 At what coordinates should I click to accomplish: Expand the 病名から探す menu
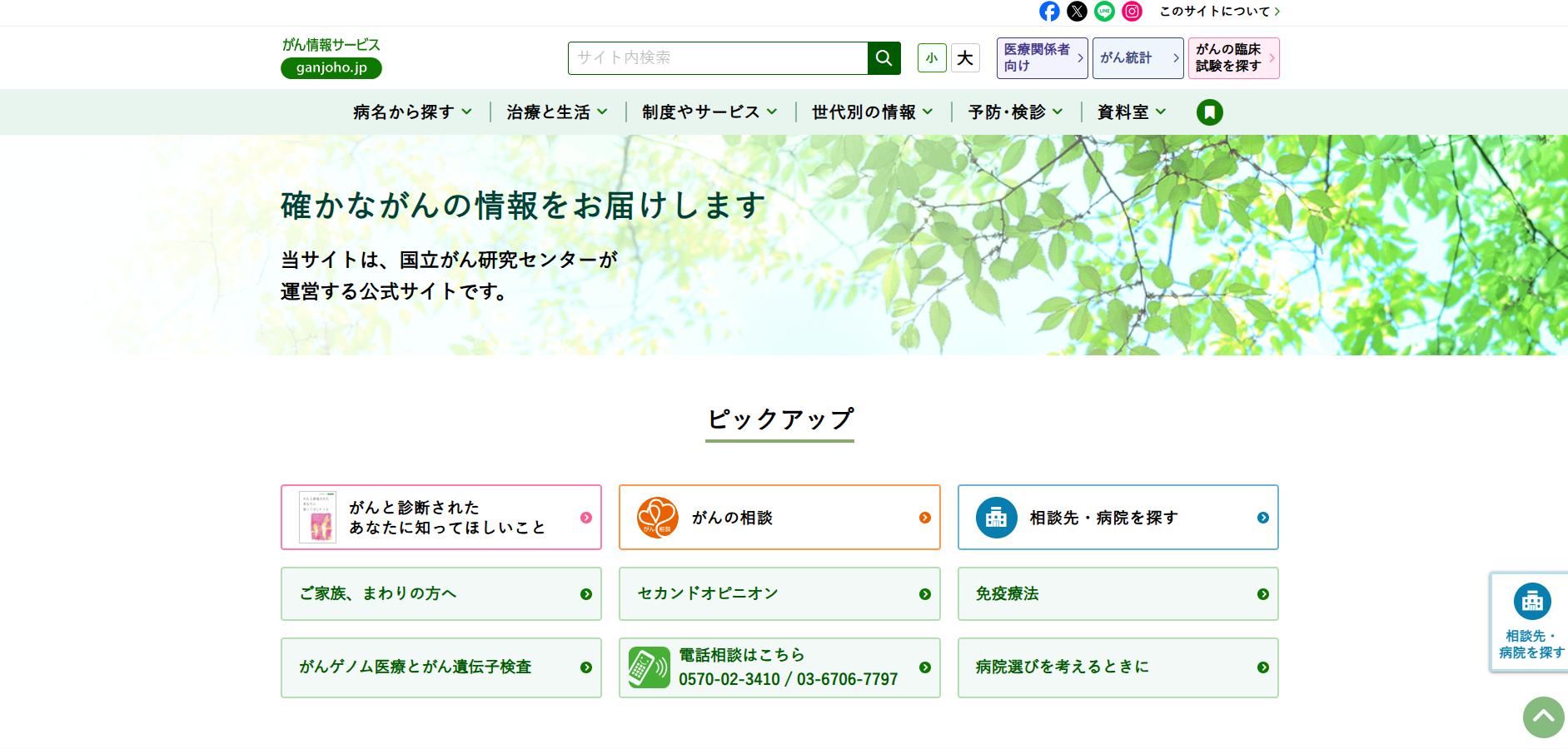pyautogui.click(x=412, y=112)
